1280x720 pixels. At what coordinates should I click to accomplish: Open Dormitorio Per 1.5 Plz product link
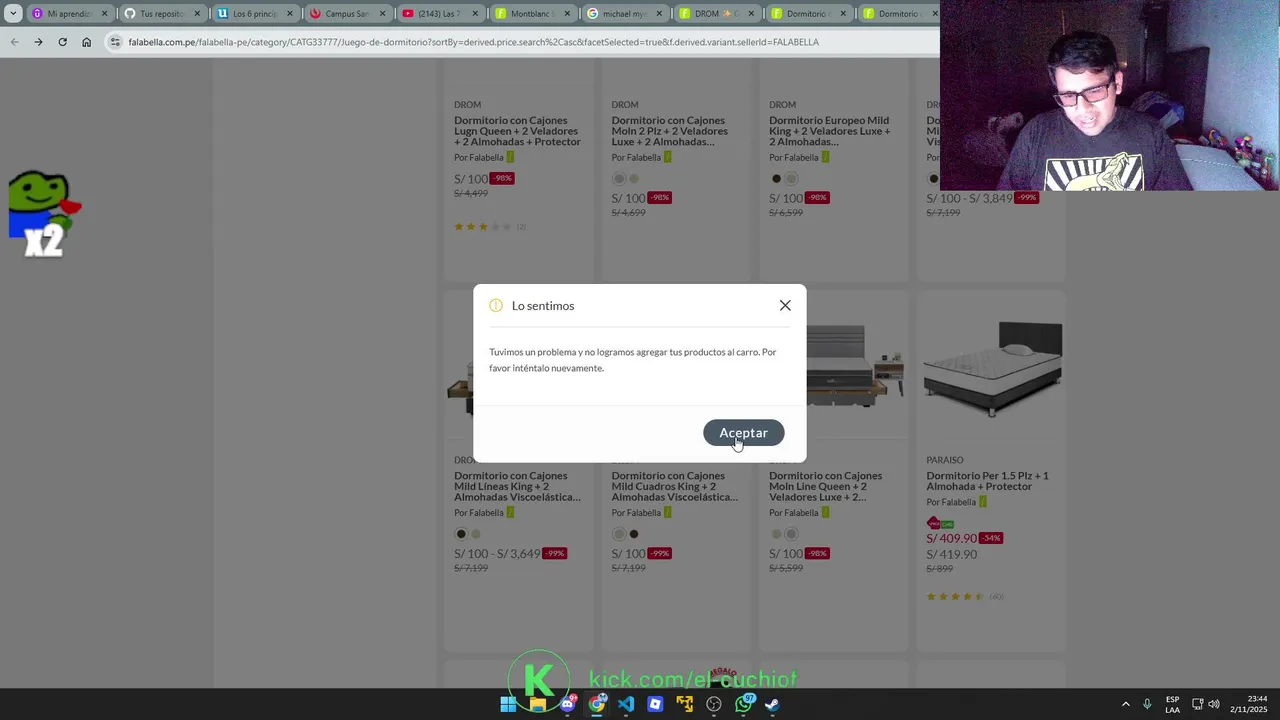coord(987,481)
